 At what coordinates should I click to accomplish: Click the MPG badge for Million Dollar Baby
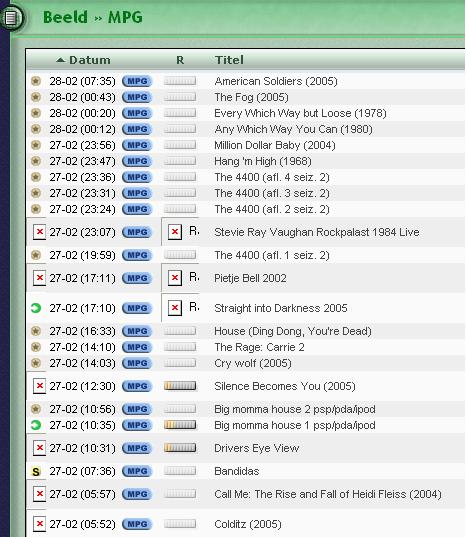tap(137, 145)
